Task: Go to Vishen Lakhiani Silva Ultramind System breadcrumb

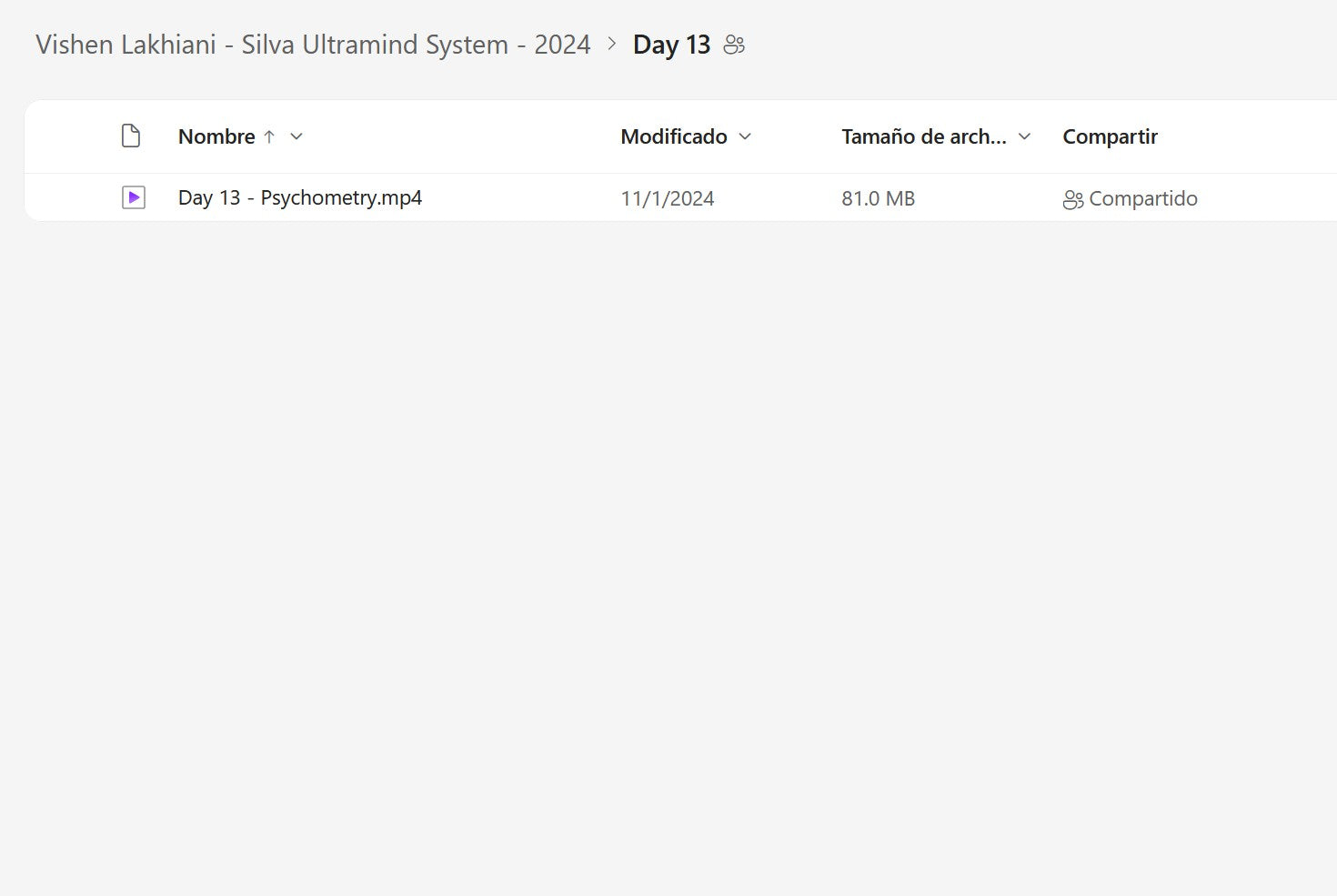Action: coord(313,45)
